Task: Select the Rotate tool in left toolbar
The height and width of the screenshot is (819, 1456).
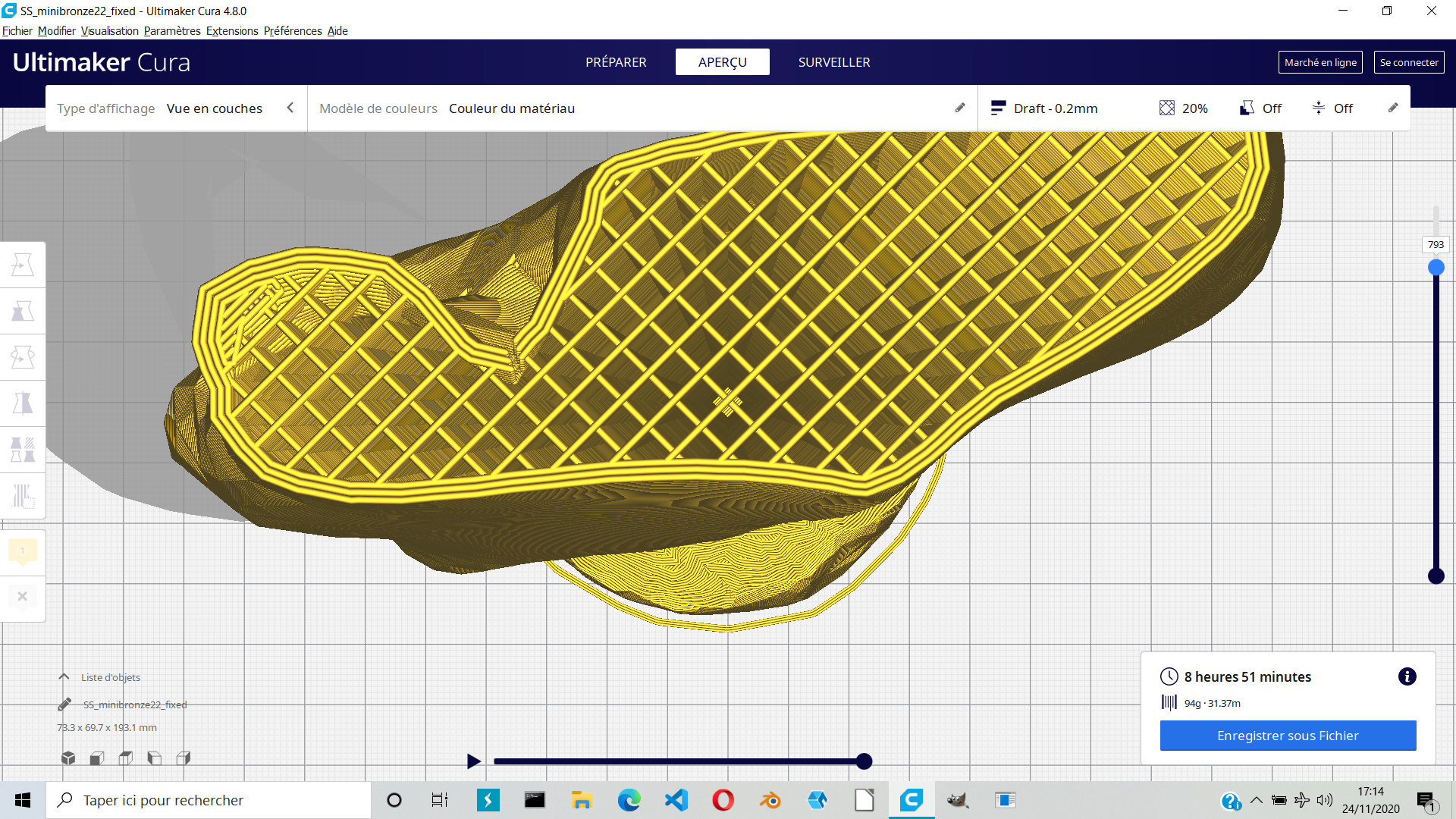Action: [23, 357]
